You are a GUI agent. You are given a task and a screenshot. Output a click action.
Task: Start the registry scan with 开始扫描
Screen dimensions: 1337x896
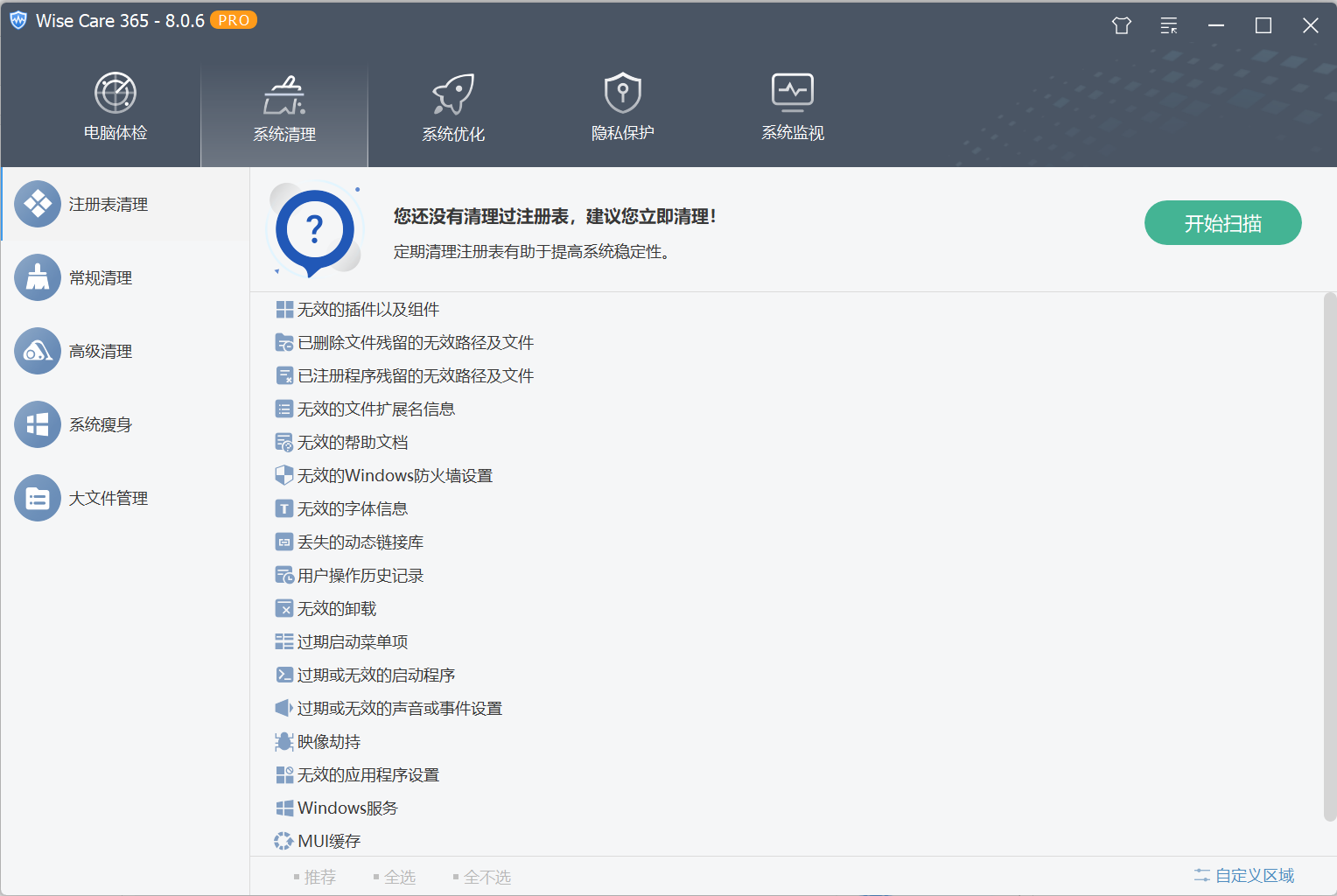pos(1223,223)
